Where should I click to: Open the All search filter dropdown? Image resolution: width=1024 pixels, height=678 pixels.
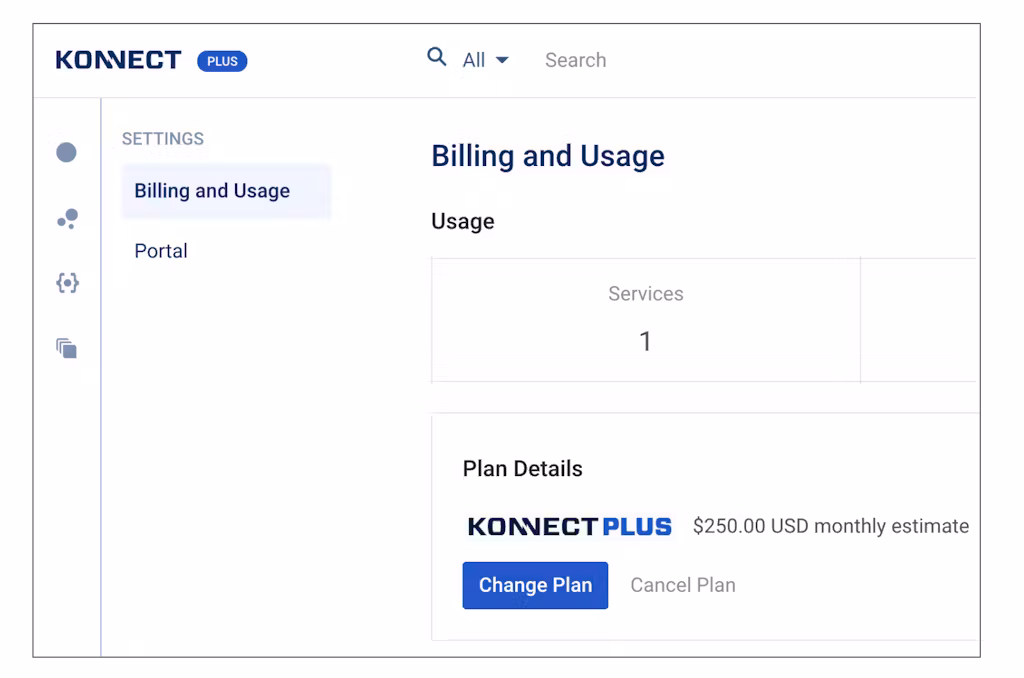click(x=485, y=60)
